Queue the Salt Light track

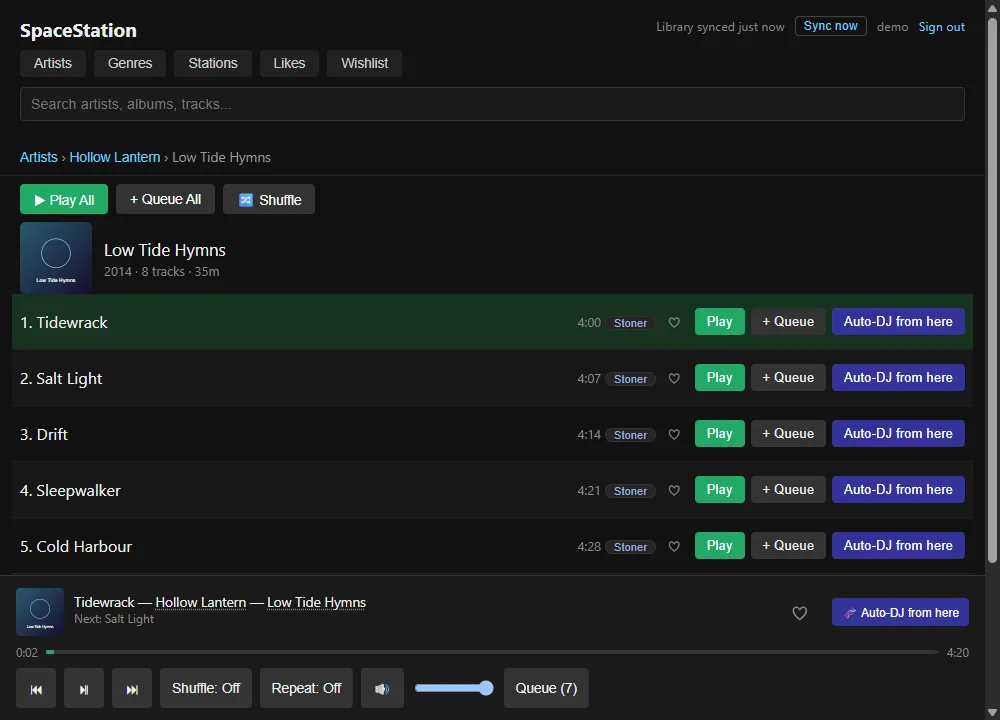788,378
